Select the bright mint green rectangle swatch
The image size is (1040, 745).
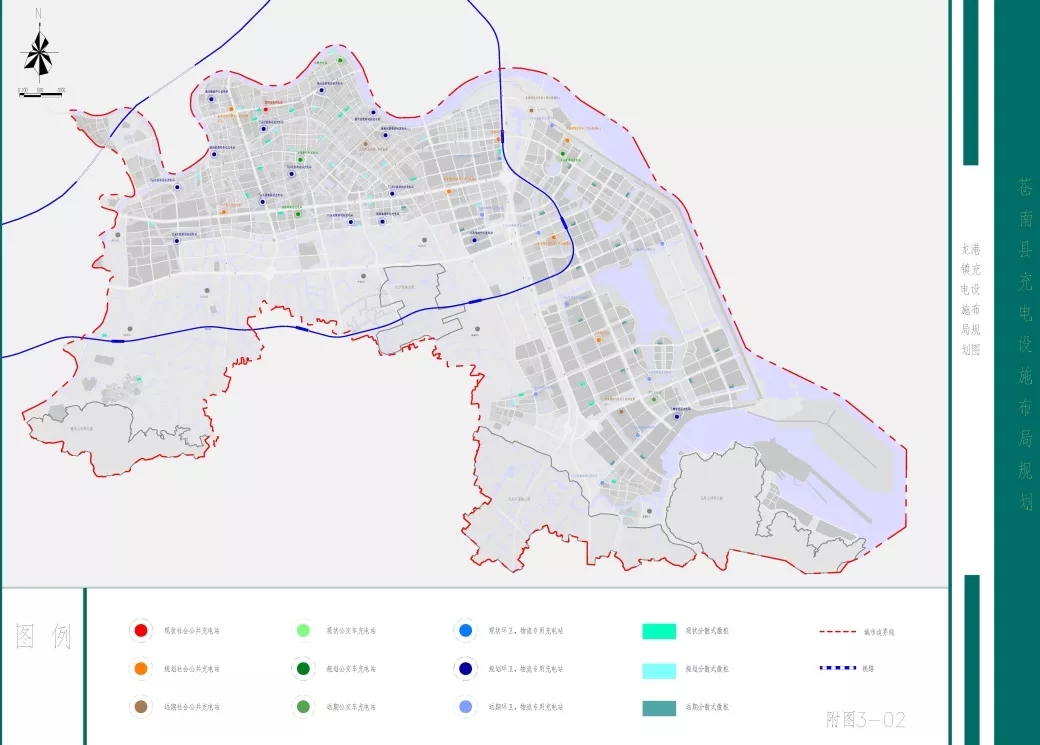pyautogui.click(x=659, y=631)
